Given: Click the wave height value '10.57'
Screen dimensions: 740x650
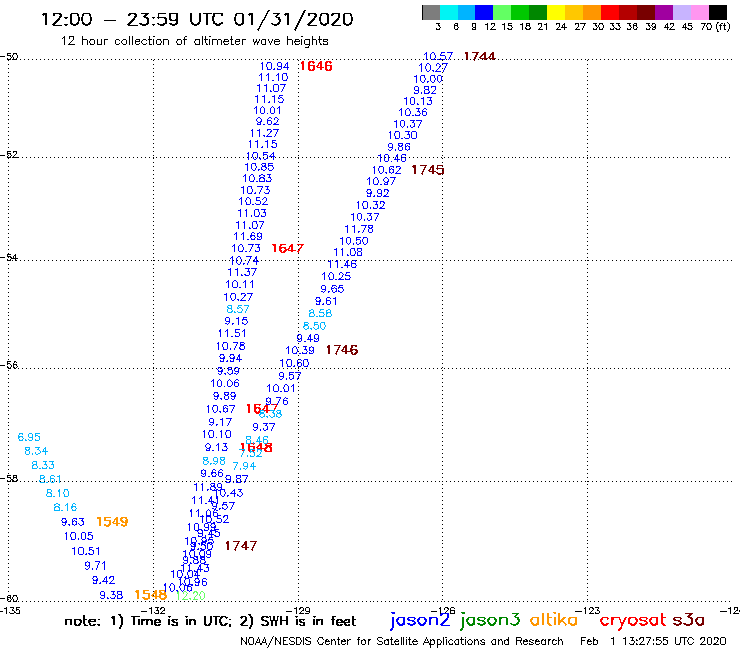Looking at the screenshot, I should 438,56.
